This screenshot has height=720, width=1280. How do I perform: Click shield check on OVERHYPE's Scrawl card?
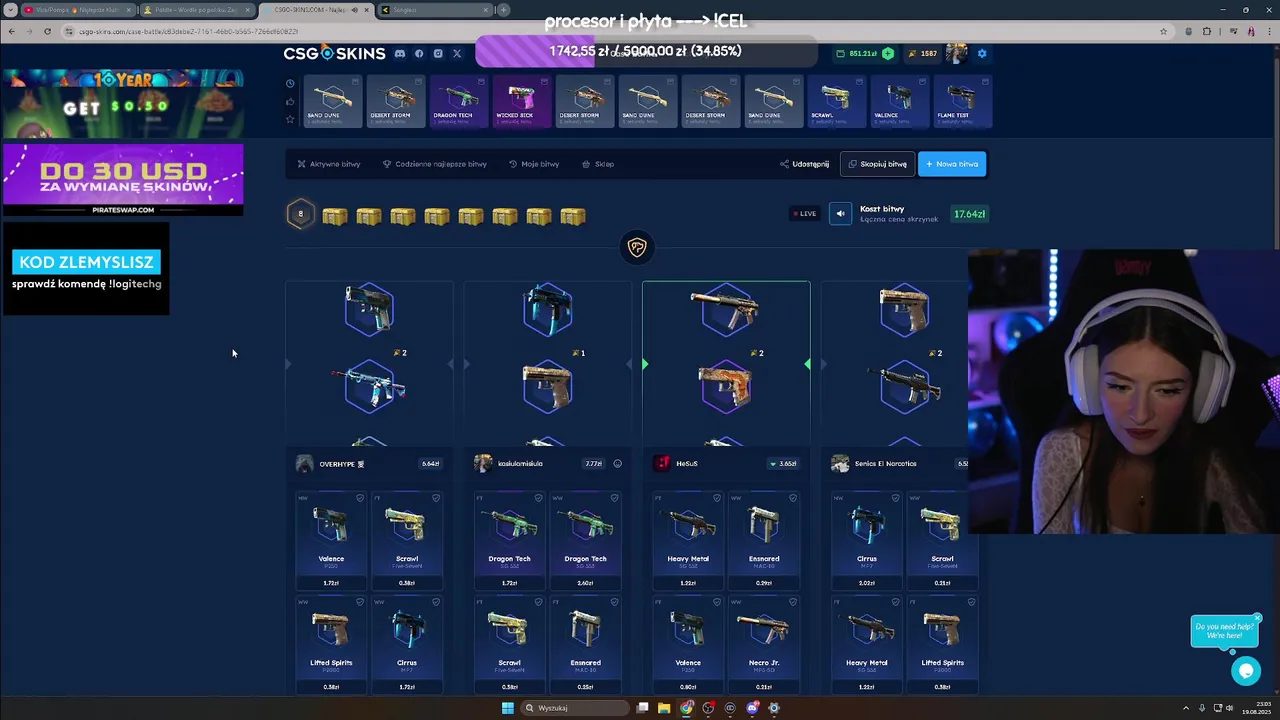click(436, 498)
